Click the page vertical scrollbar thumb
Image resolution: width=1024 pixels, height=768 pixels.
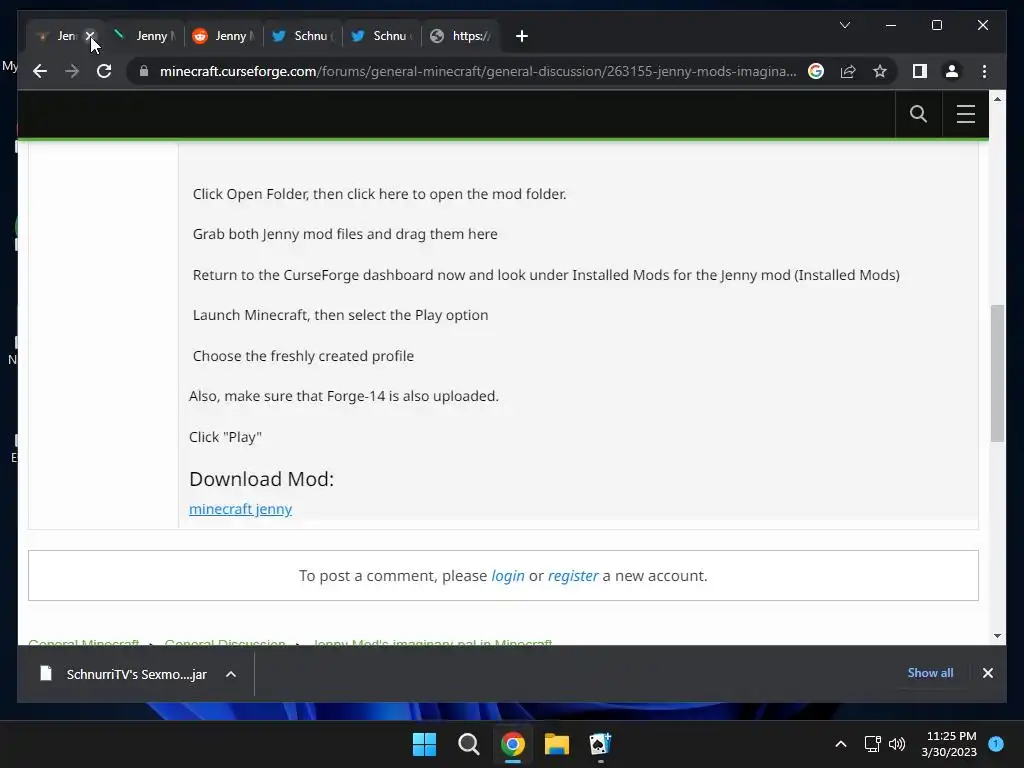coord(997,373)
